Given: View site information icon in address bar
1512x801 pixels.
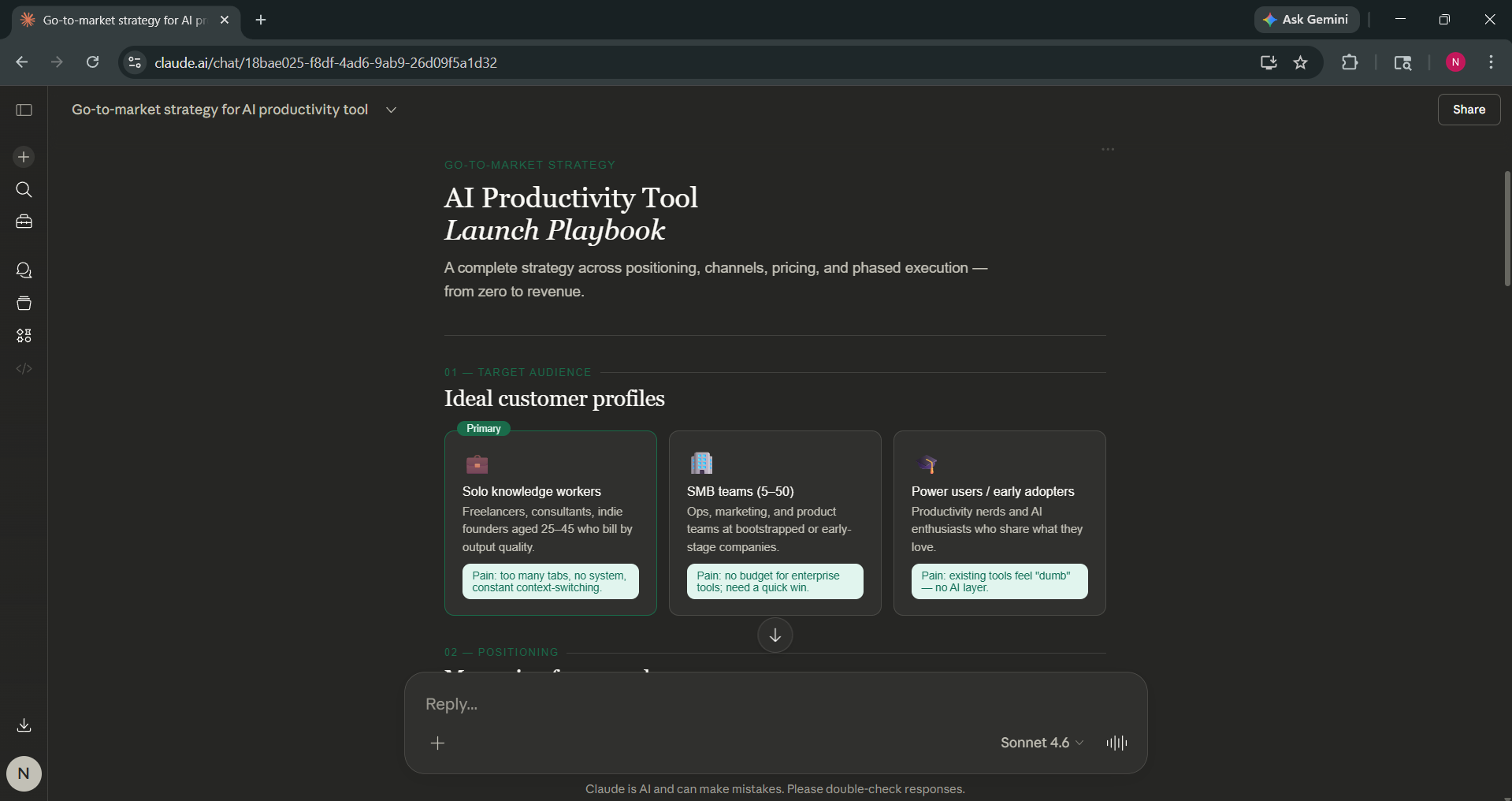Looking at the screenshot, I should (135, 62).
